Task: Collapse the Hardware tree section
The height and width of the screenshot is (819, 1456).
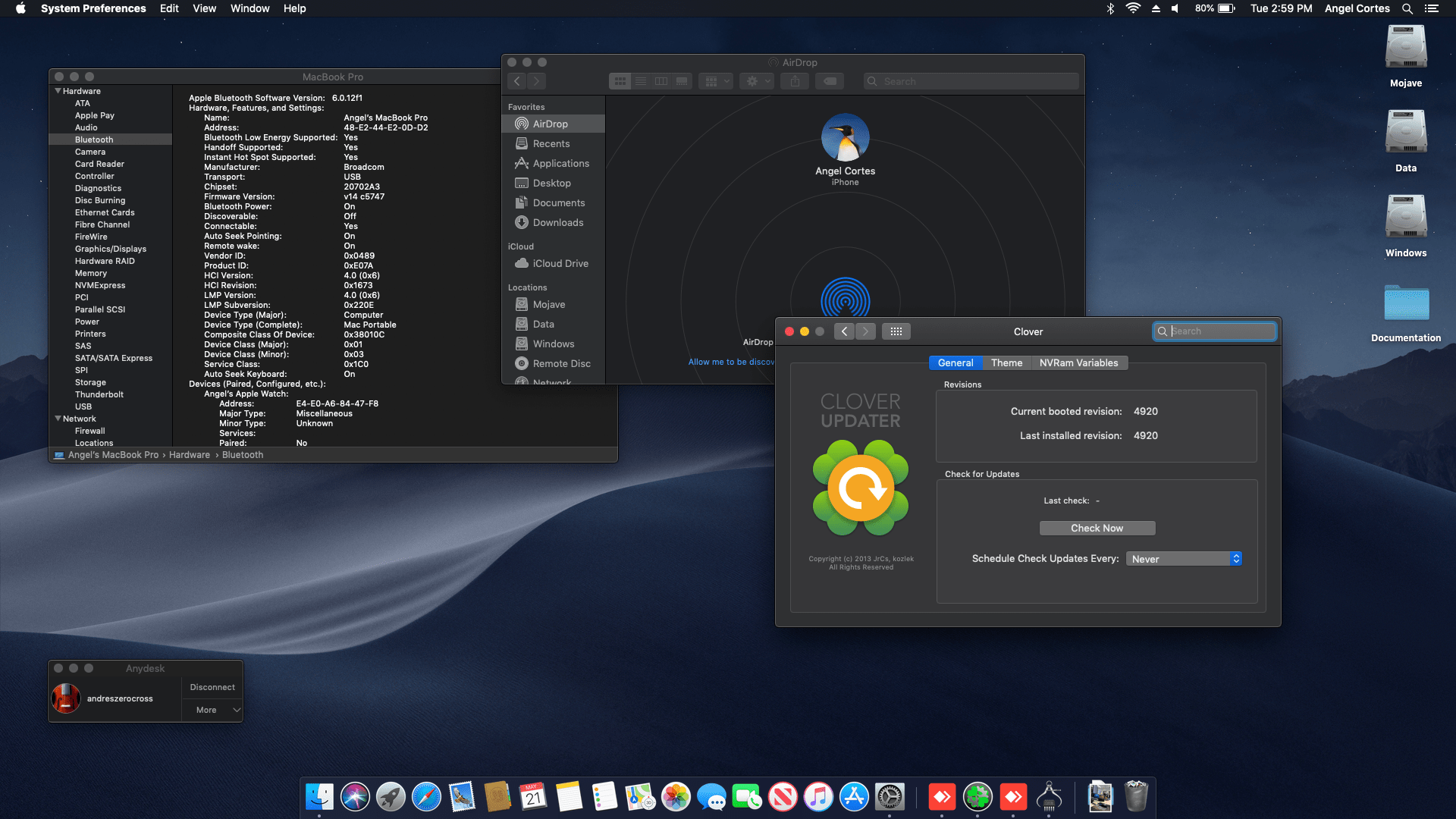Action: (x=58, y=91)
